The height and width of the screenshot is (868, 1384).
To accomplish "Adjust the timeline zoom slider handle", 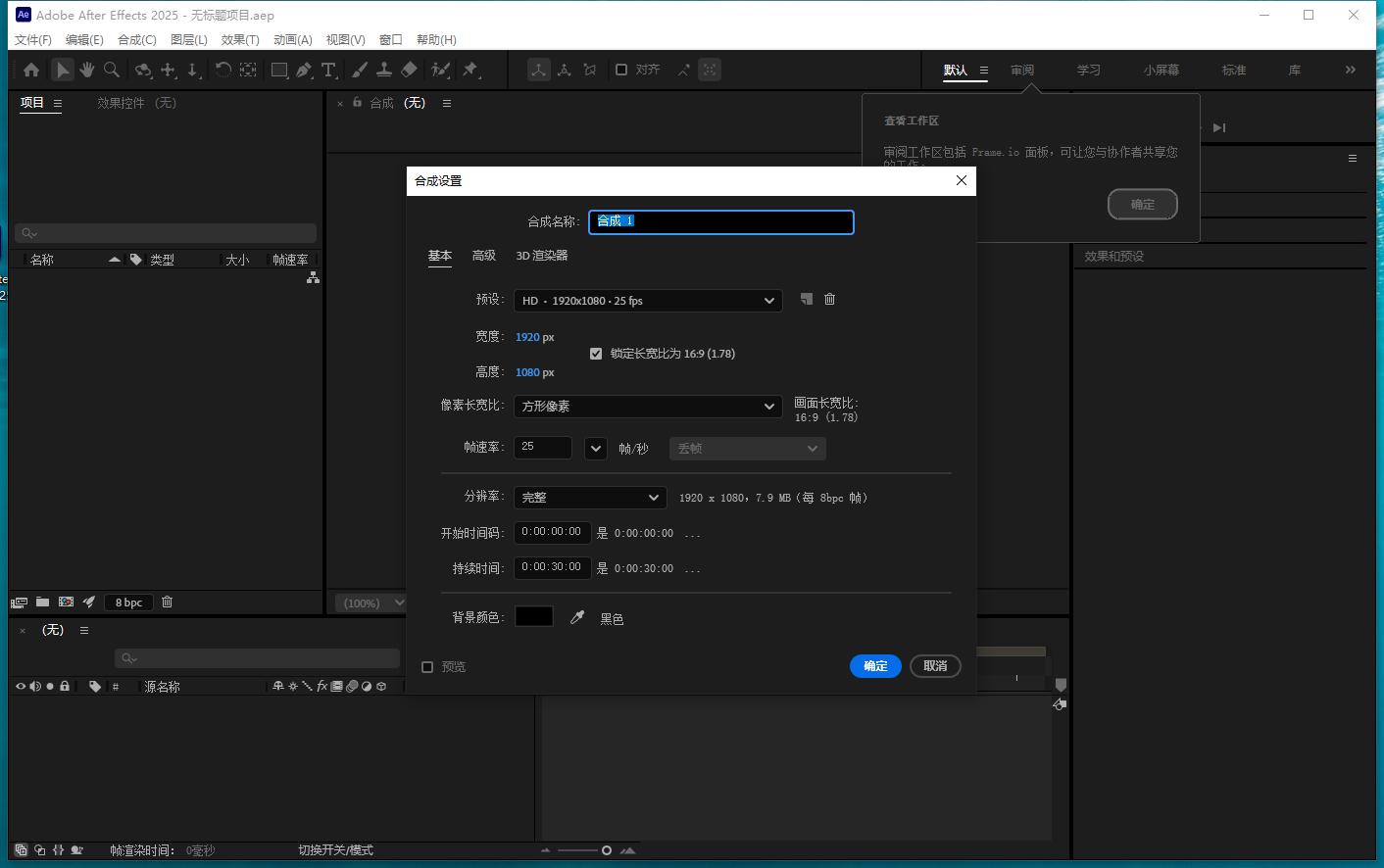I will (607, 850).
